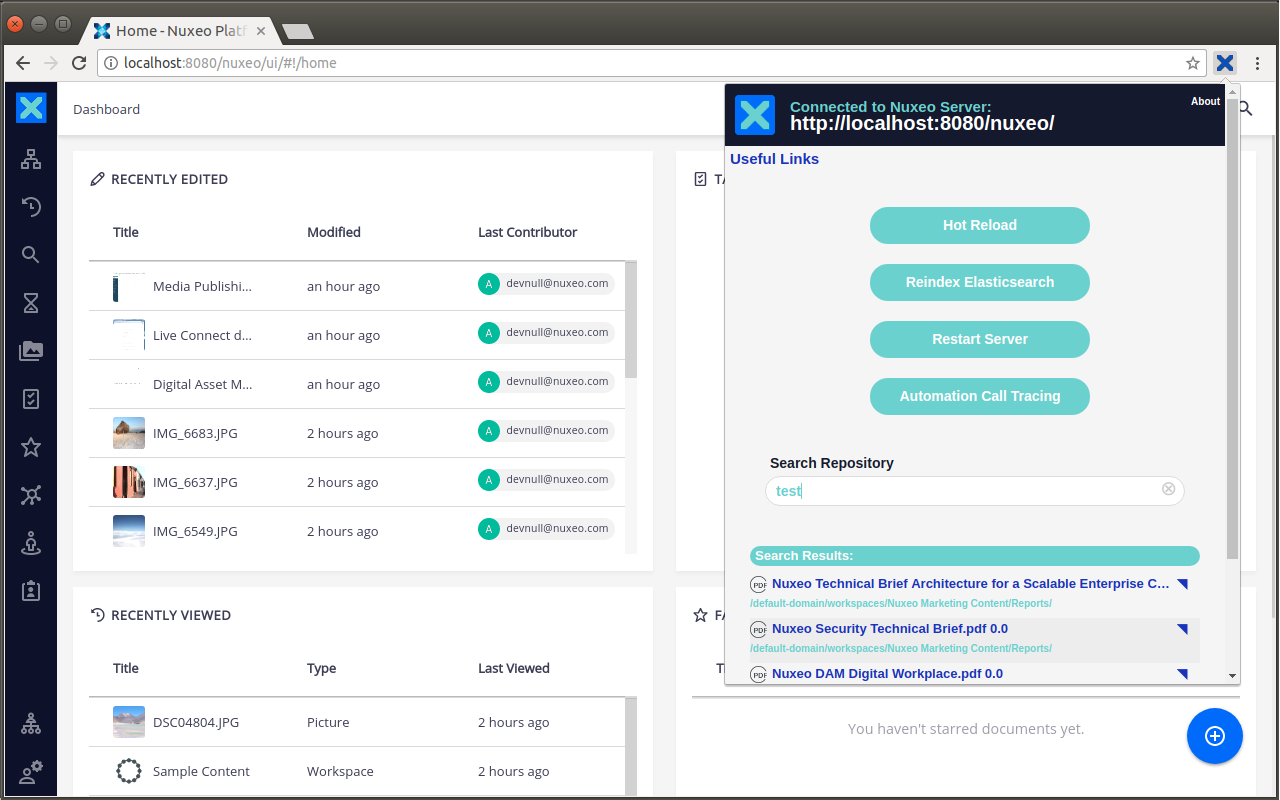The height and width of the screenshot is (800, 1280).
Task: Open the administration hierarchy icon at sidebar bottom
Action: (31, 724)
